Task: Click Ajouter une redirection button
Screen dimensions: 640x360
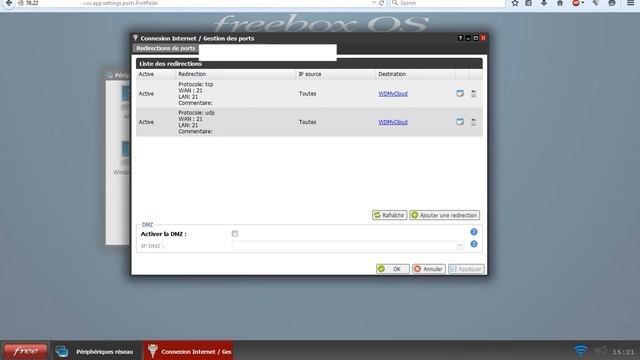Action: (444, 215)
